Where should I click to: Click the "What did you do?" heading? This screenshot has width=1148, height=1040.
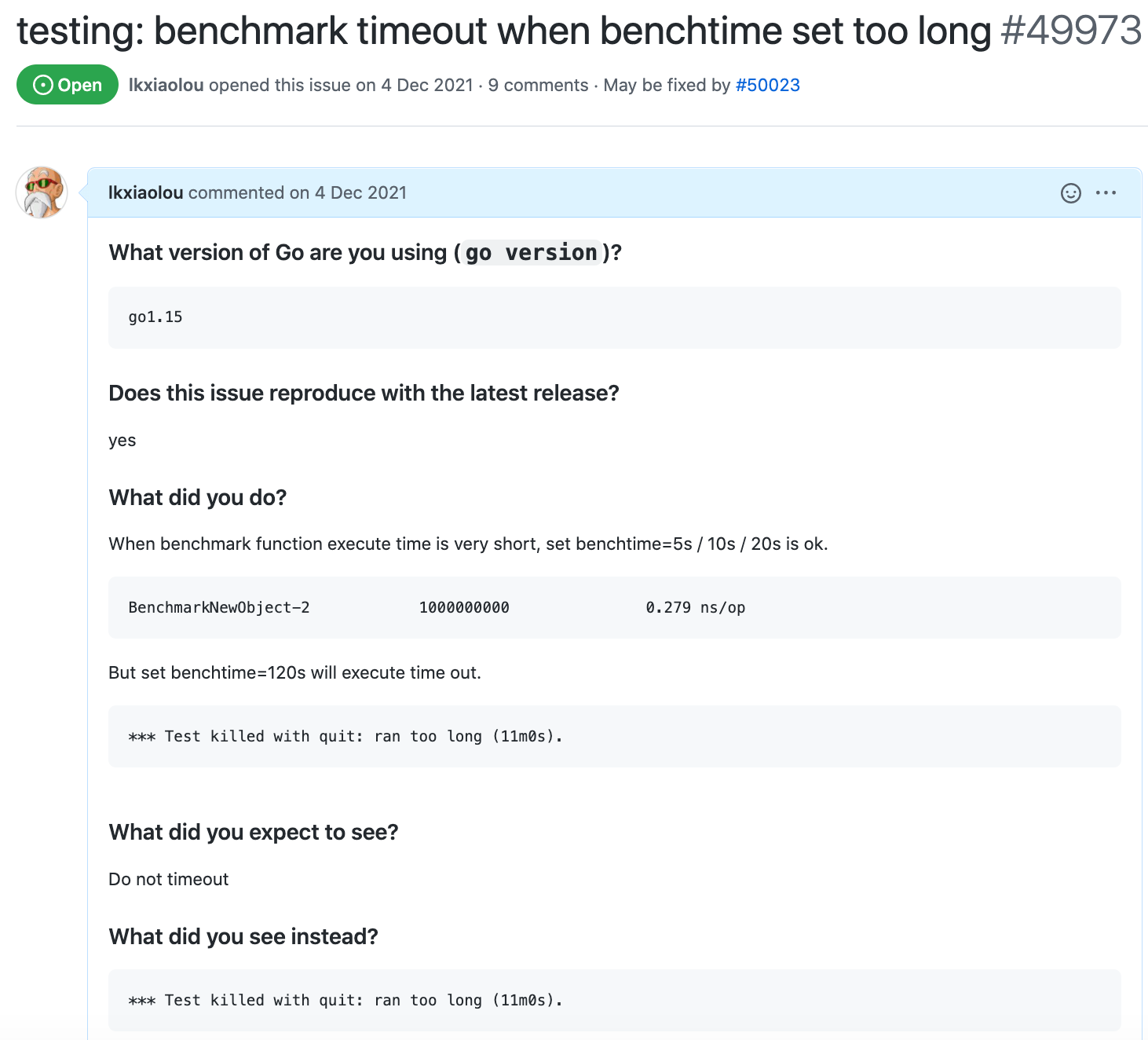(198, 497)
